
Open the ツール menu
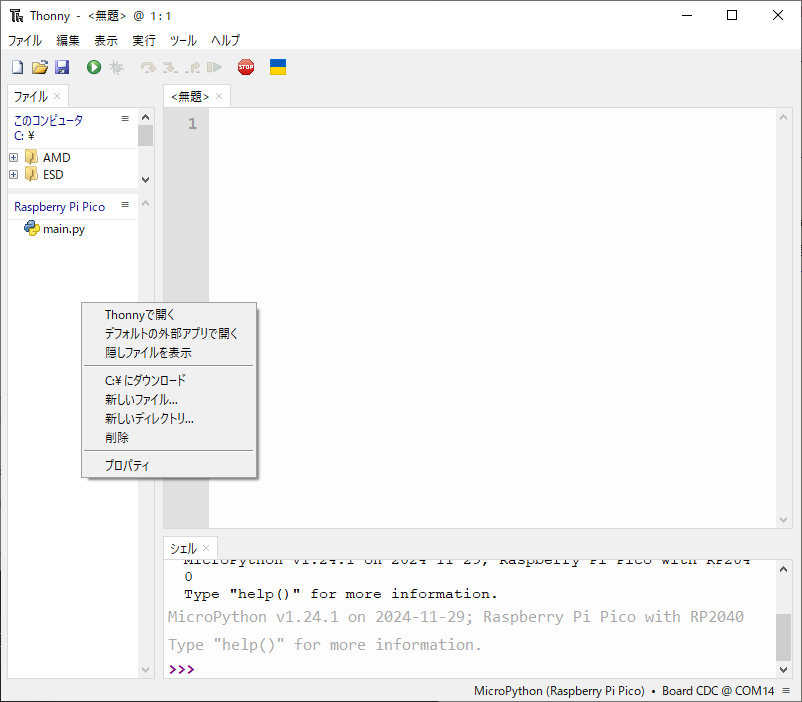point(183,40)
